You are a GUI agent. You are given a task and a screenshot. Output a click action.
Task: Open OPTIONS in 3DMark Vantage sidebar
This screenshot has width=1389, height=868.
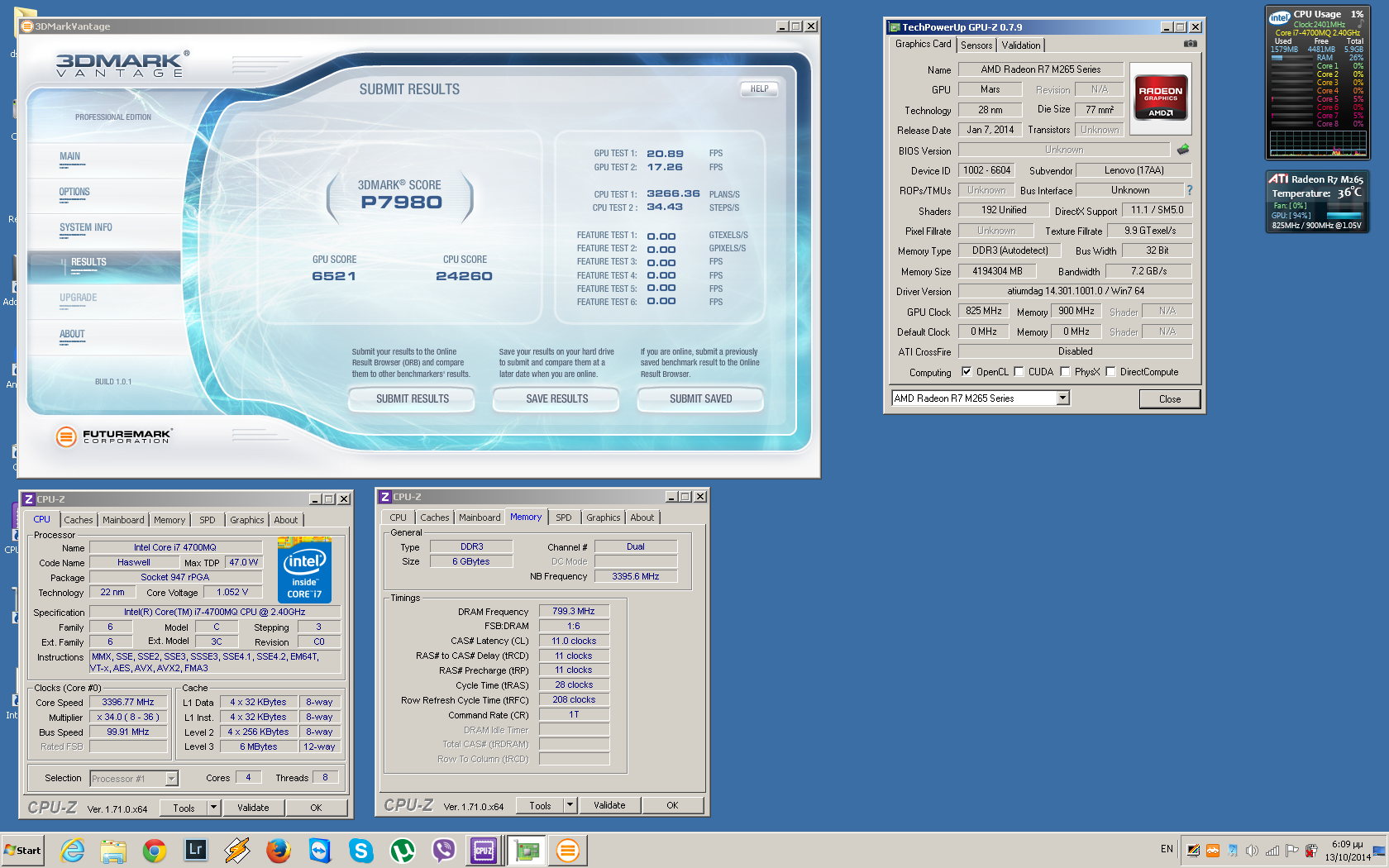pos(74,192)
